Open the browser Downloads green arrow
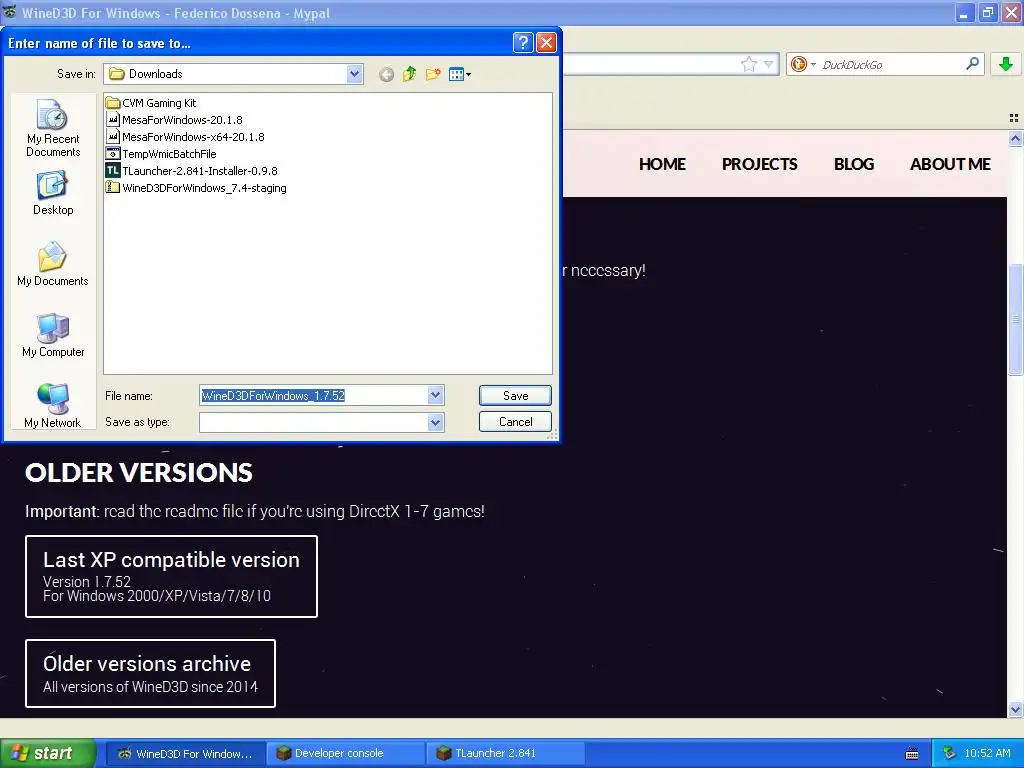The image size is (1024, 768). (x=1006, y=64)
